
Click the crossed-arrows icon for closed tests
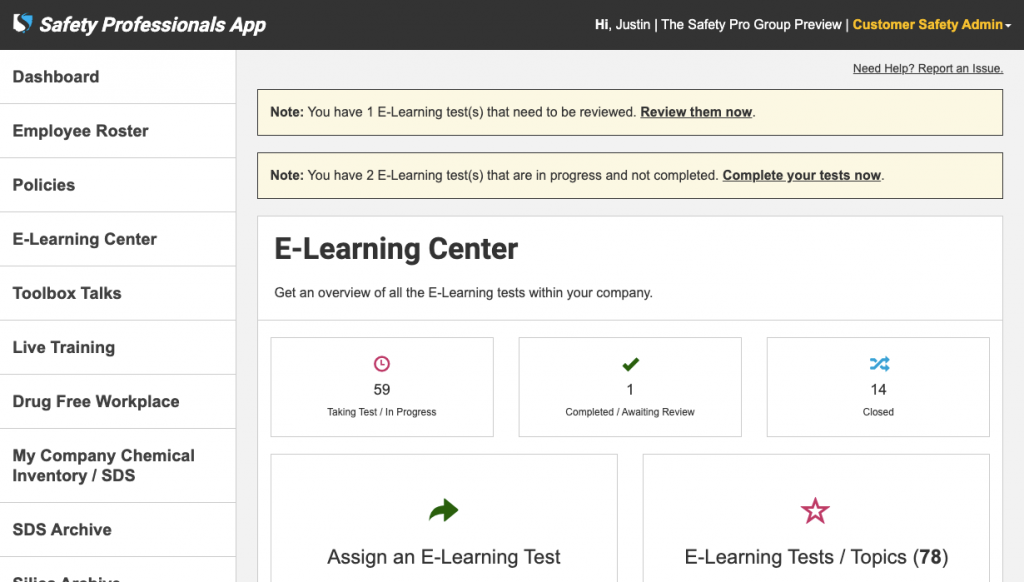877,363
